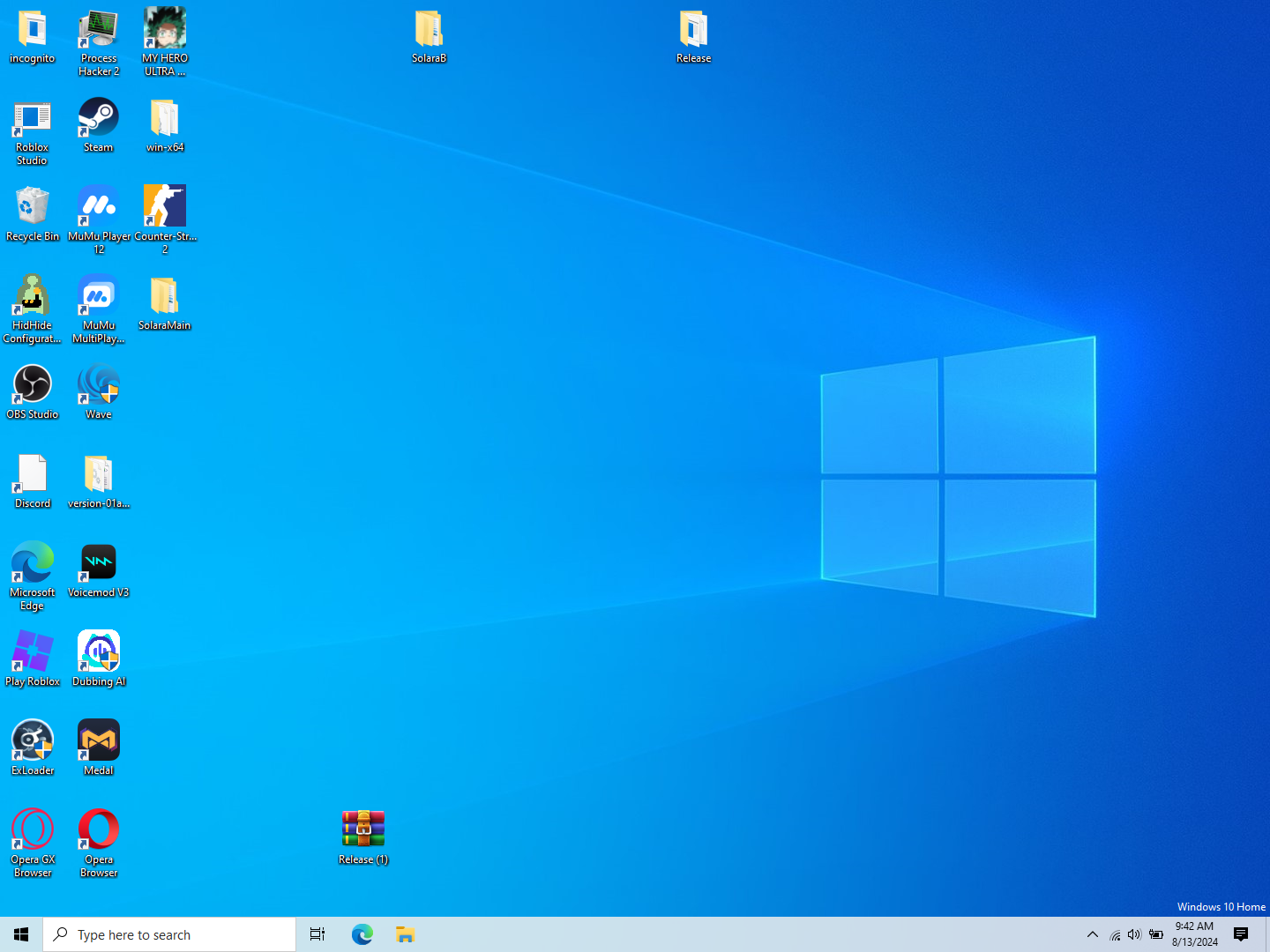Launch File Explorer from the taskbar
The height and width of the screenshot is (952, 1270).
[x=405, y=934]
